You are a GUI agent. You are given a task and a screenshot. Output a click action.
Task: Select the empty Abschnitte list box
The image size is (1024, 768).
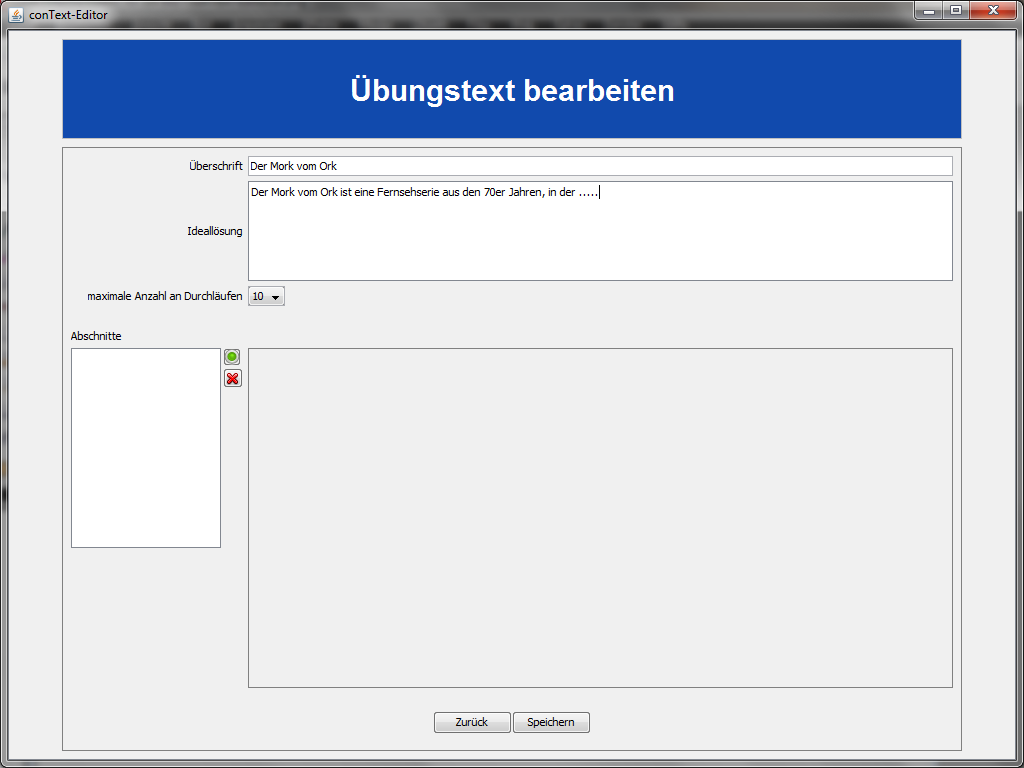[x=146, y=448]
